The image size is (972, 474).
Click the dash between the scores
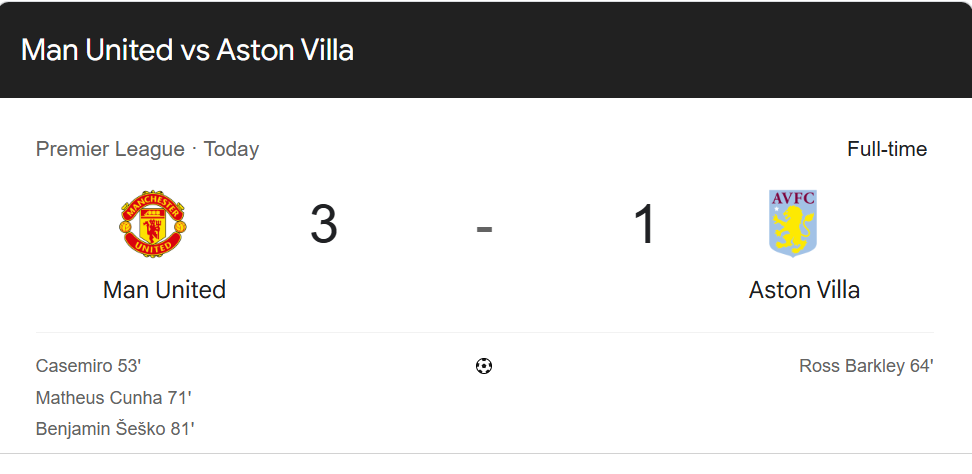tap(484, 228)
